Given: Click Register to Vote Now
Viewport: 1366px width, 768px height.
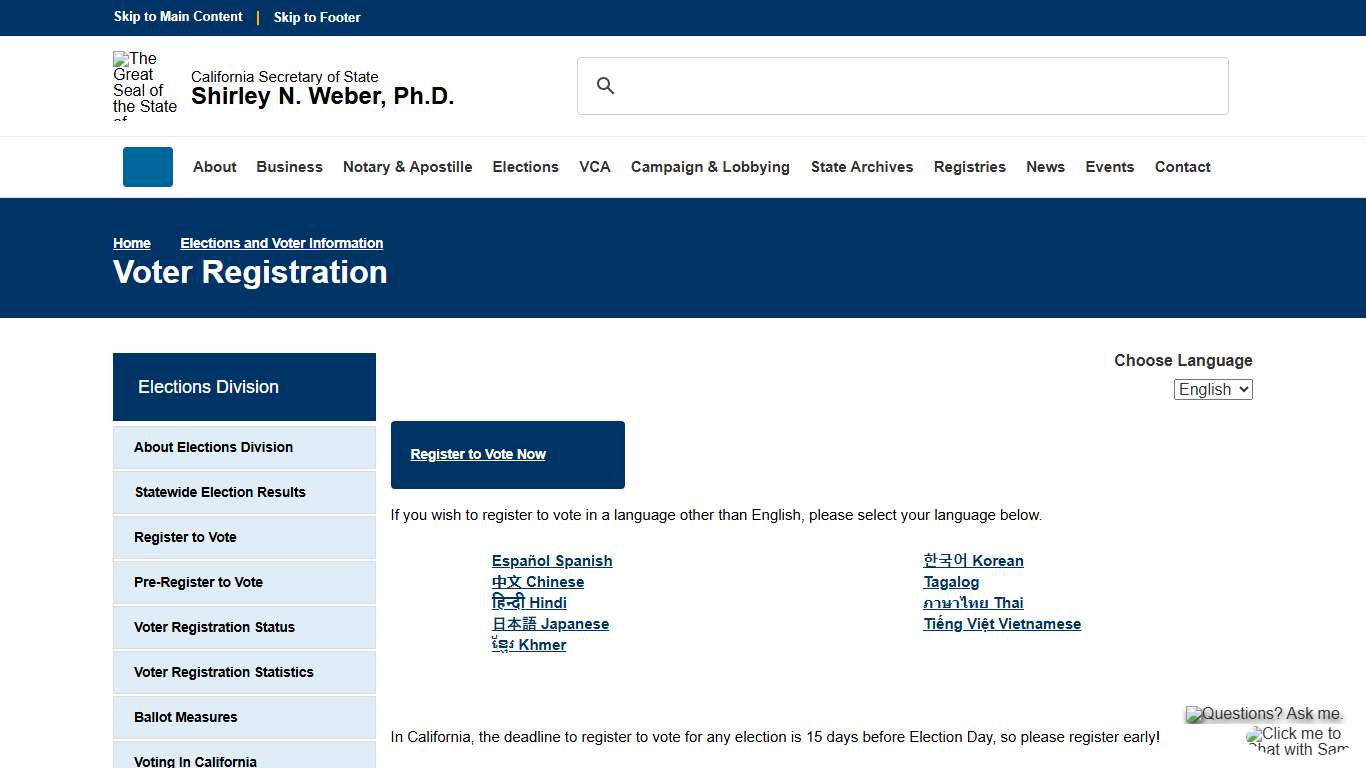Looking at the screenshot, I should 478,454.
